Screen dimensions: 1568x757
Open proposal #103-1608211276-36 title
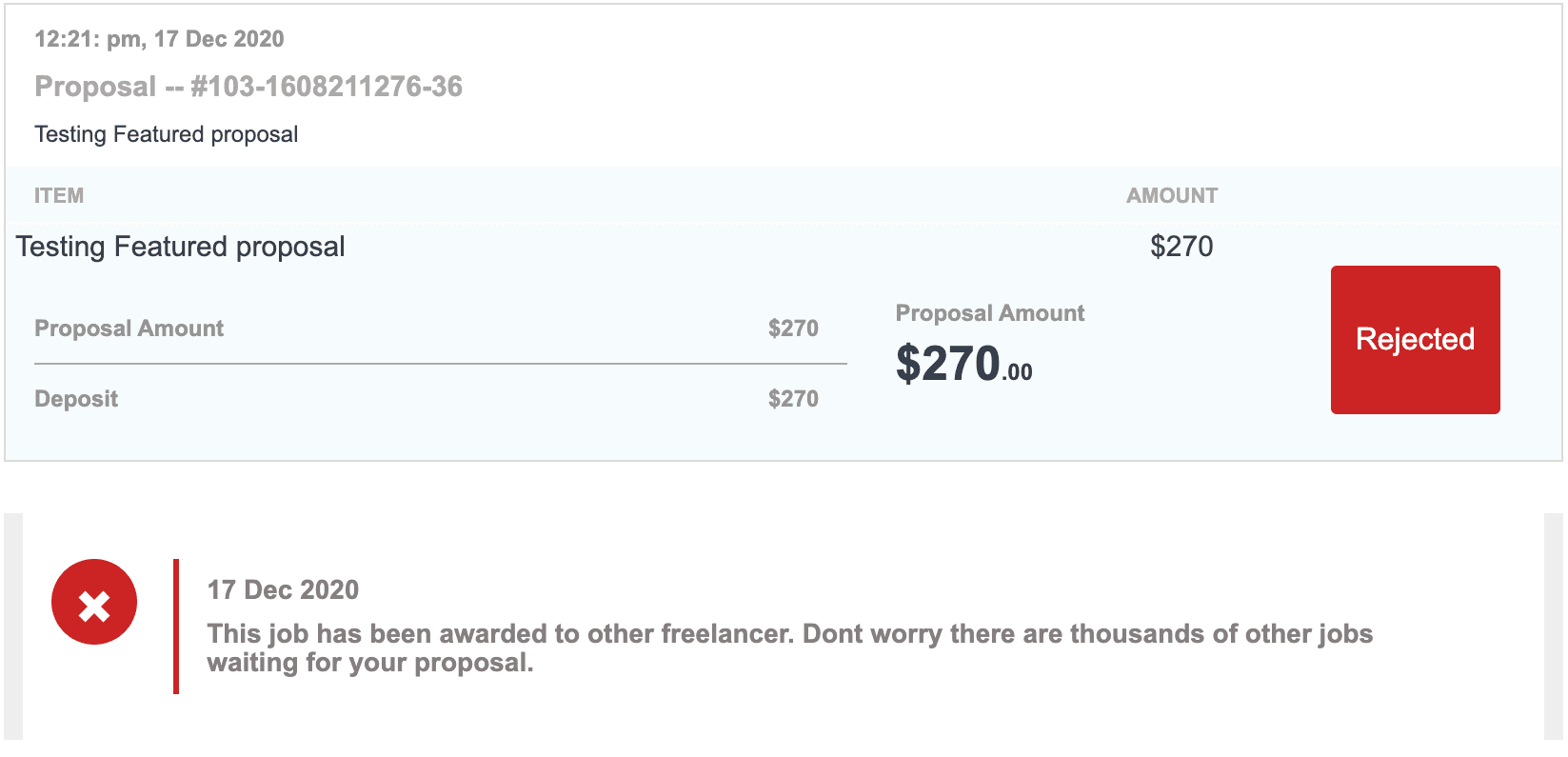coord(248,87)
